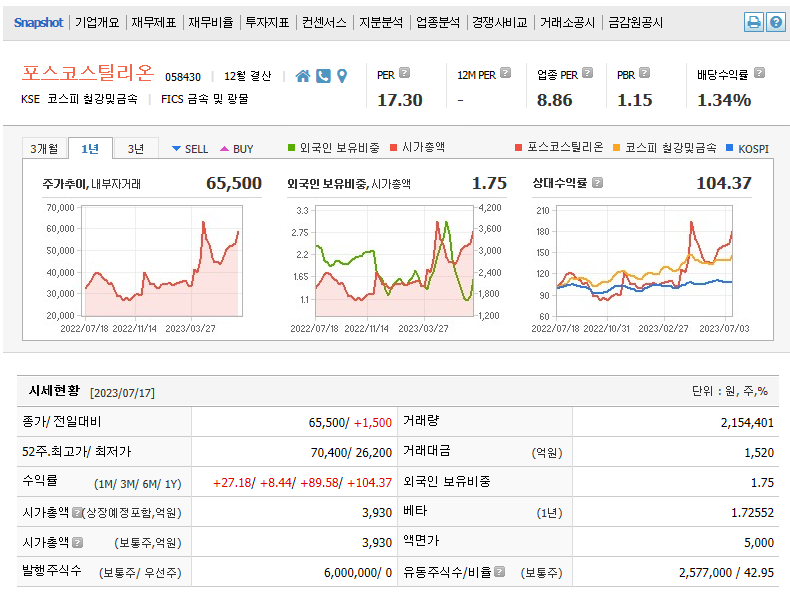Click the 주가추이 price chart
790x597 pixels.
pos(162,260)
